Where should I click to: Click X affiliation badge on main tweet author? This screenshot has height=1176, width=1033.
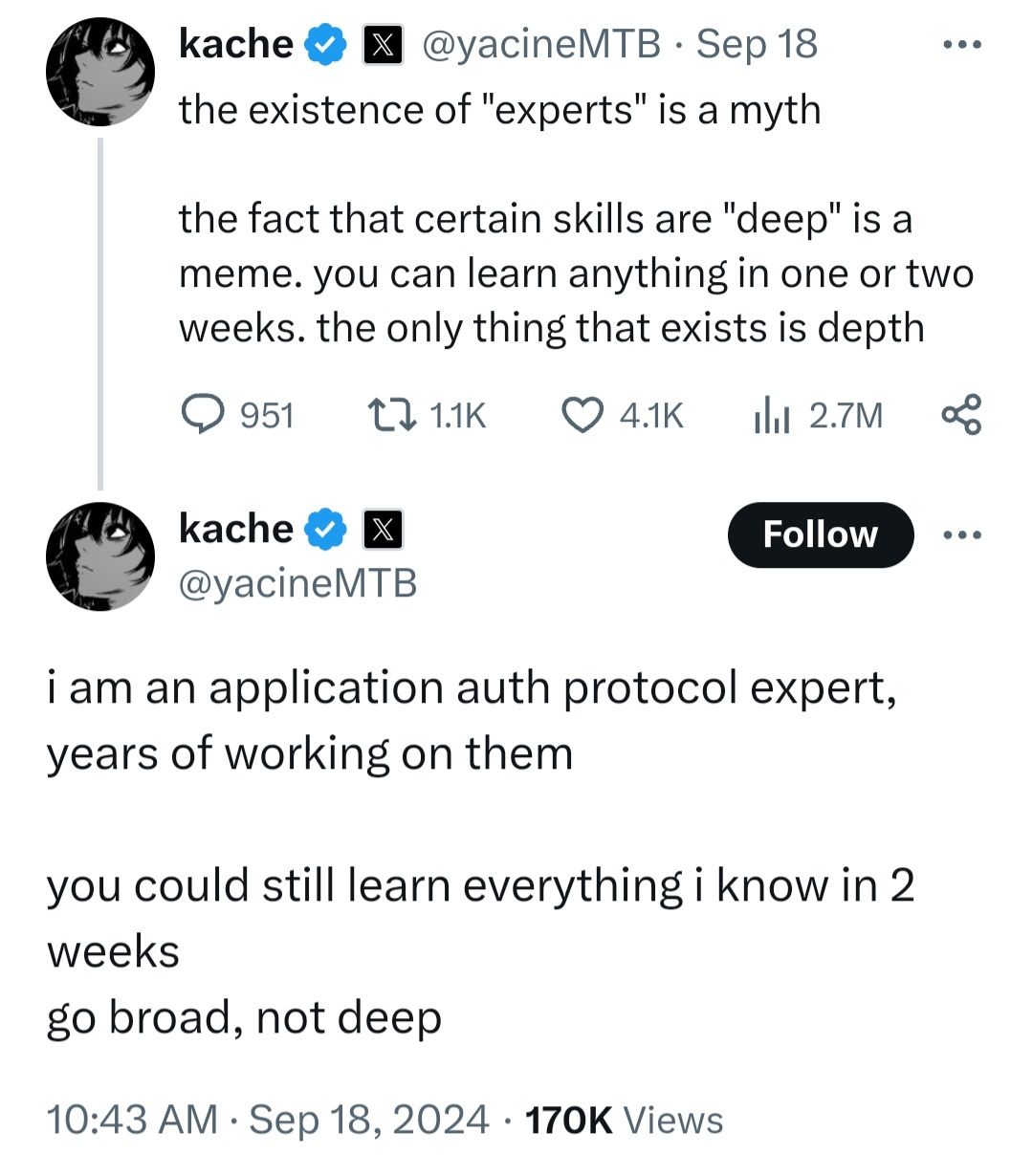383,530
